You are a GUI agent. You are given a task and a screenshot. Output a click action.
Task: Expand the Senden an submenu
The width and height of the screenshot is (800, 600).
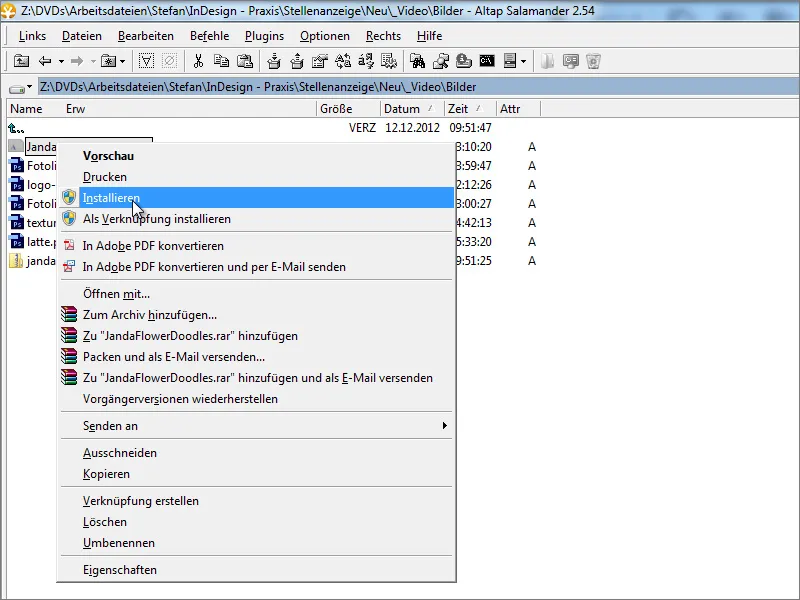(256, 426)
